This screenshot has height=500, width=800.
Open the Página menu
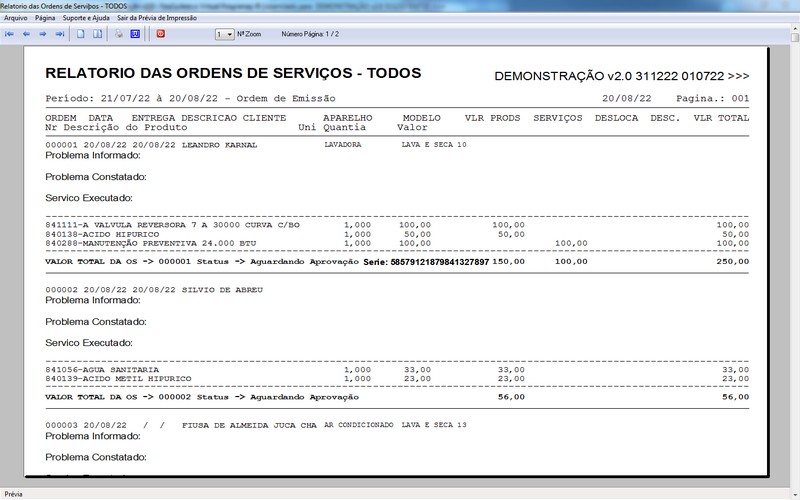tap(45, 18)
